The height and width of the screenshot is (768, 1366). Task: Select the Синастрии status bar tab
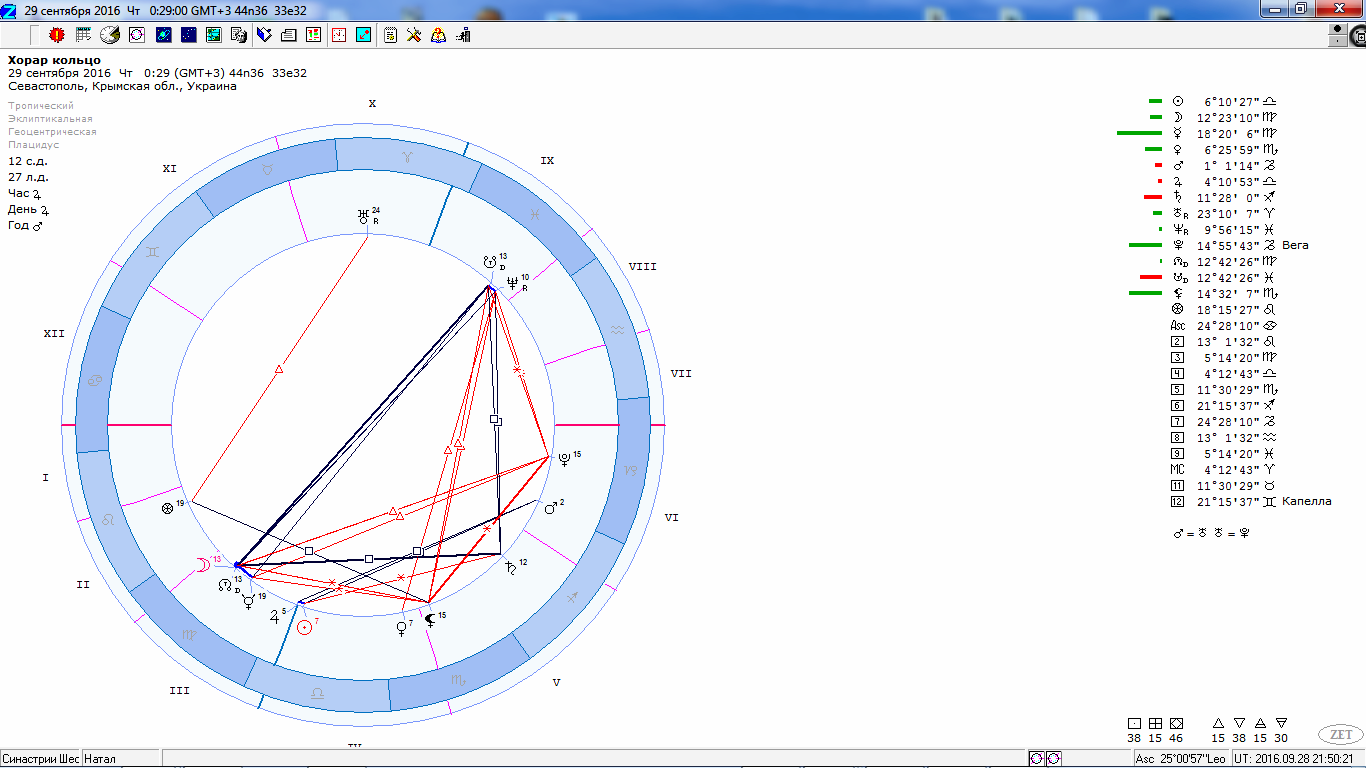(x=41, y=759)
